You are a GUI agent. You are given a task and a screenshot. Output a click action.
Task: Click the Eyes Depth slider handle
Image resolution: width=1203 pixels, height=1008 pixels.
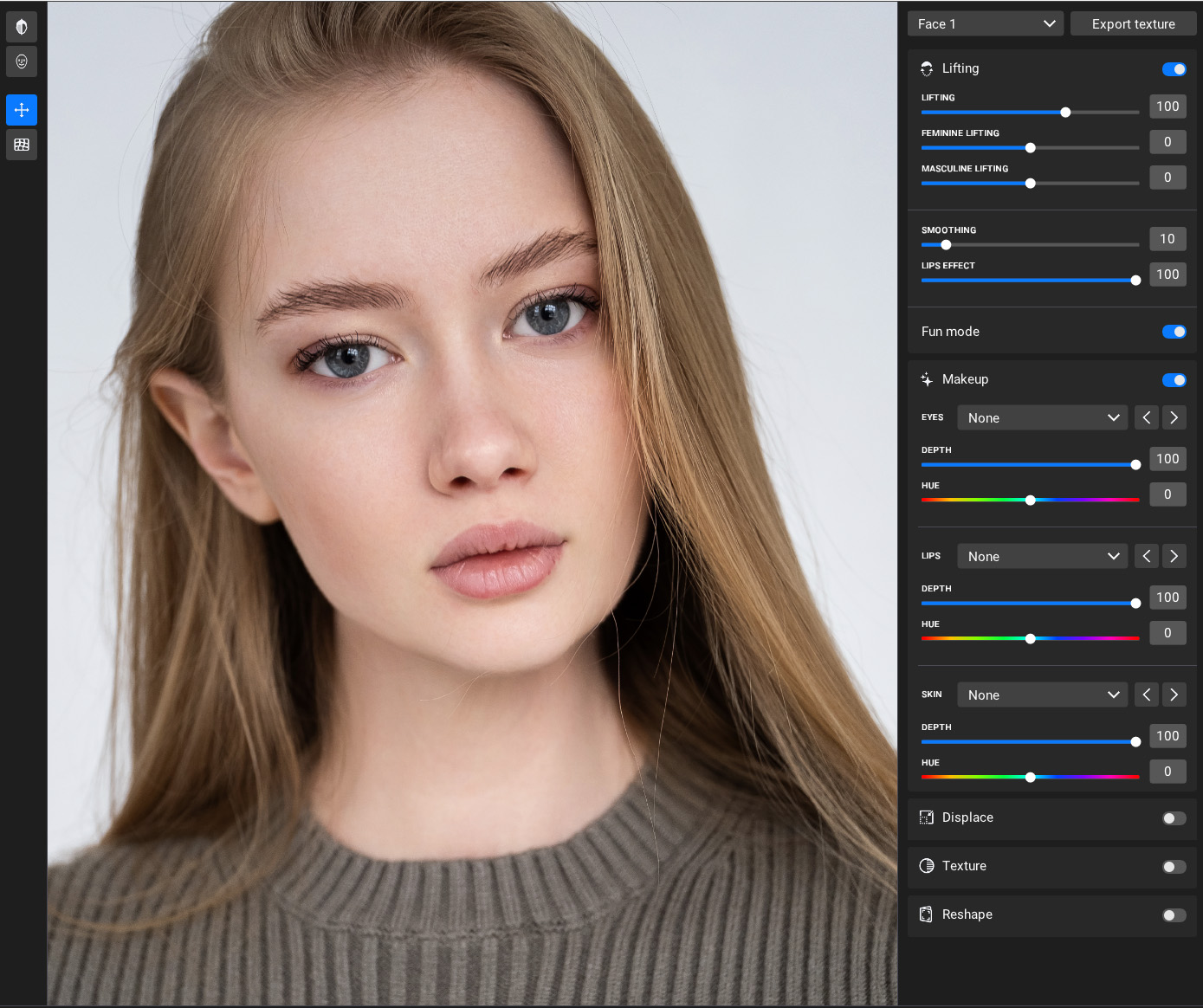click(x=1136, y=465)
